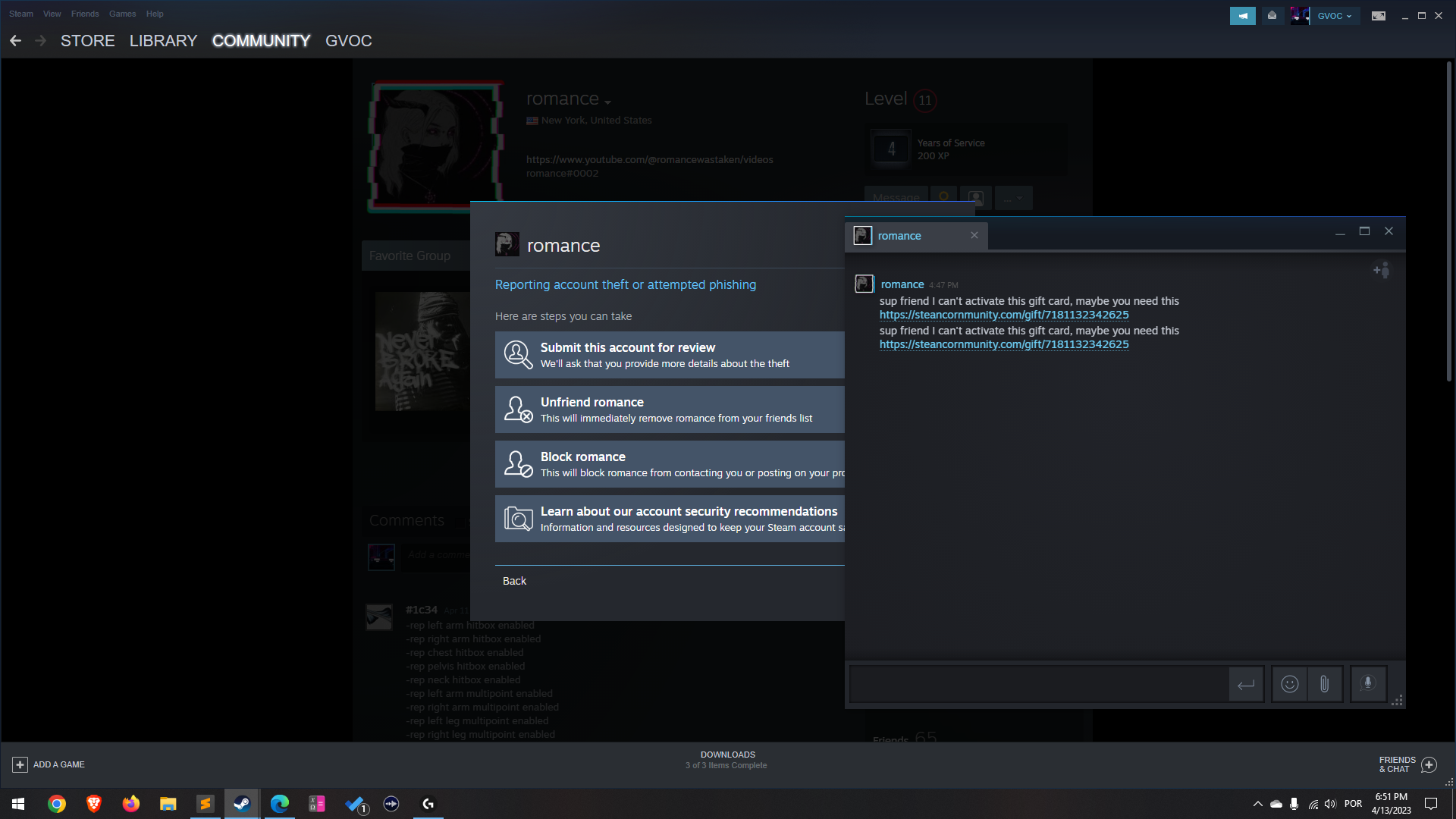Close the romance chat tab
This screenshot has height=819, width=1456.
point(974,236)
